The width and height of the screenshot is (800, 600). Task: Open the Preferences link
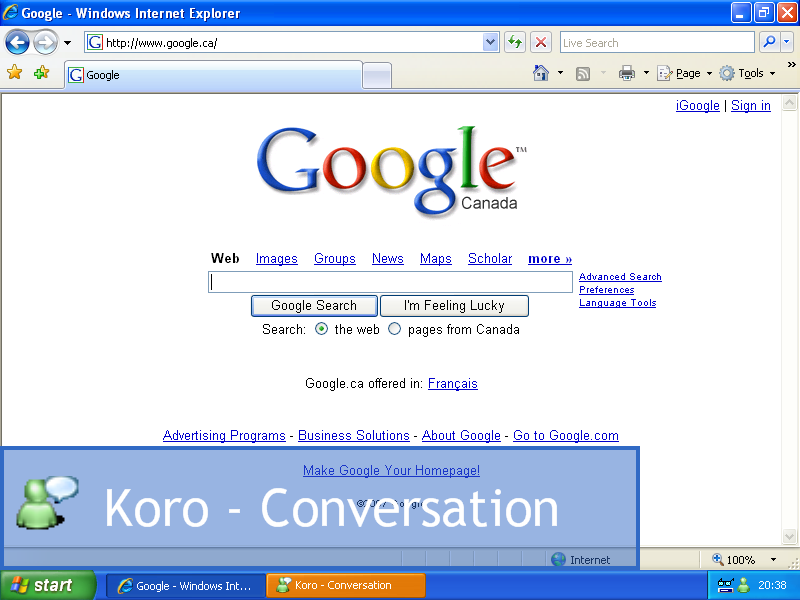point(607,290)
